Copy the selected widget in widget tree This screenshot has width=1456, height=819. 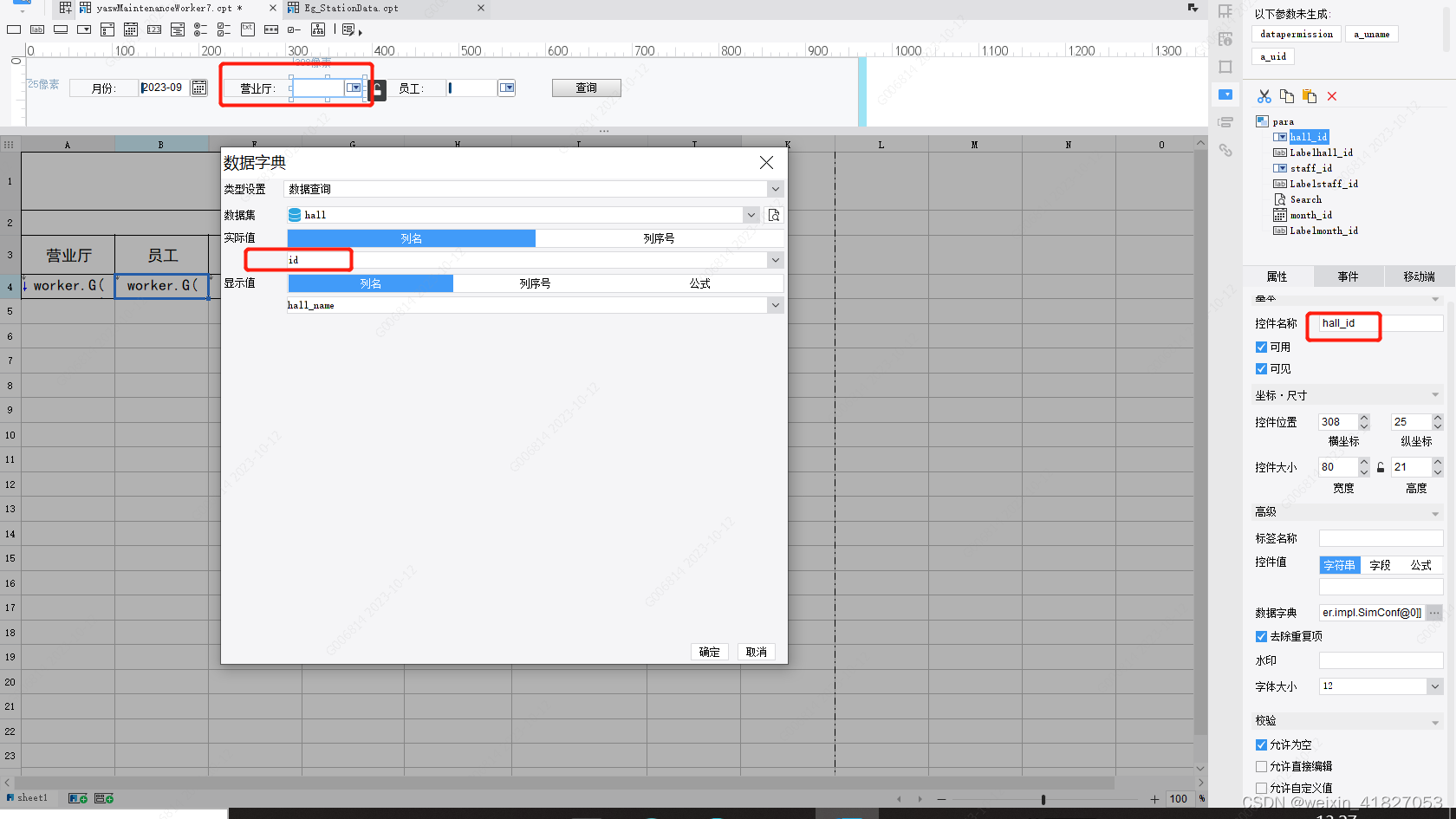tap(1287, 96)
